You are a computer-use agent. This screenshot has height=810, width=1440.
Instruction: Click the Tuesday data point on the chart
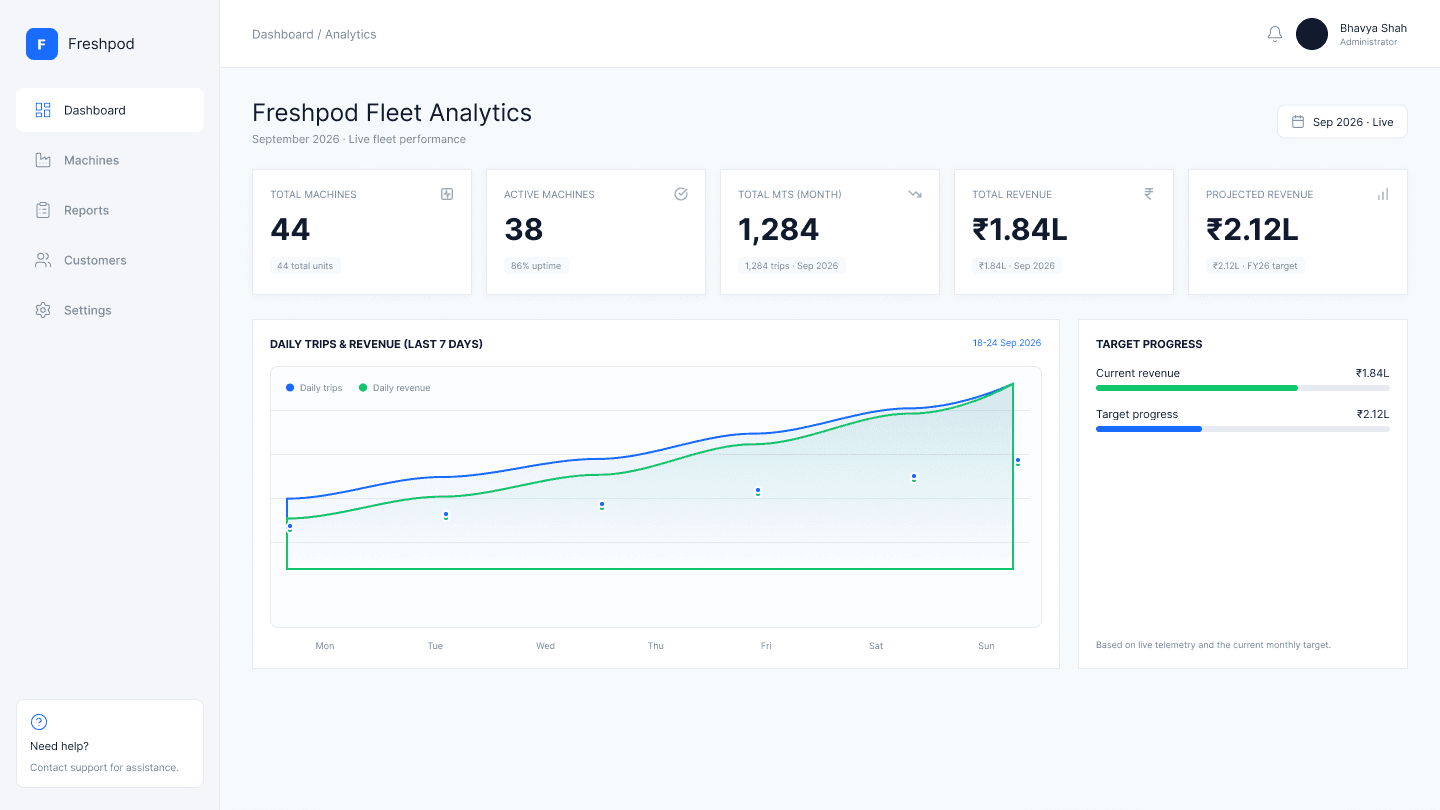tap(446, 515)
